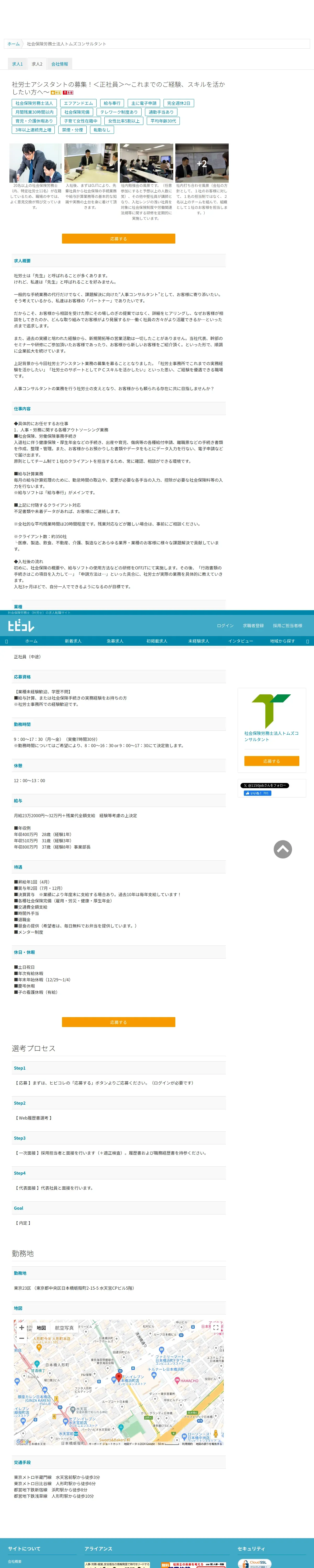
Task: Click the 応募する button below the photos
Action: click(118, 239)
